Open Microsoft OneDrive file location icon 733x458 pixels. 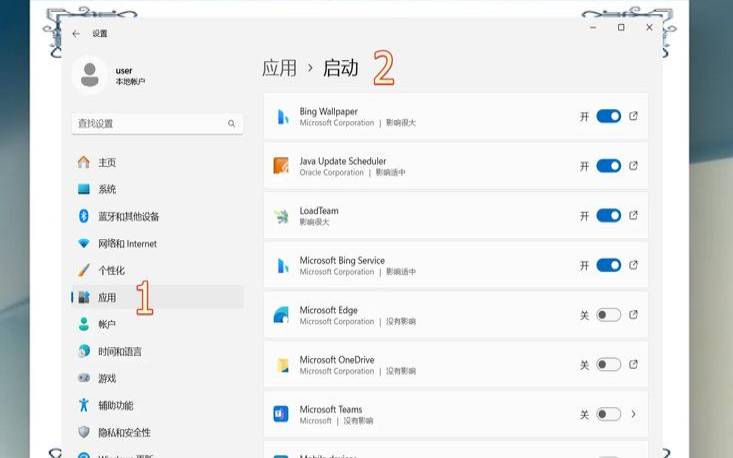633,364
